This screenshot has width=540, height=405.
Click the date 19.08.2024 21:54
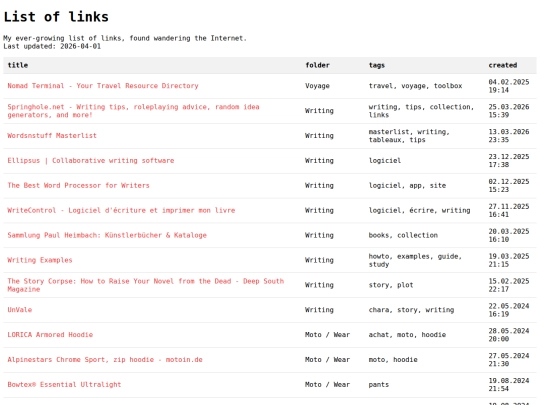click(509, 384)
